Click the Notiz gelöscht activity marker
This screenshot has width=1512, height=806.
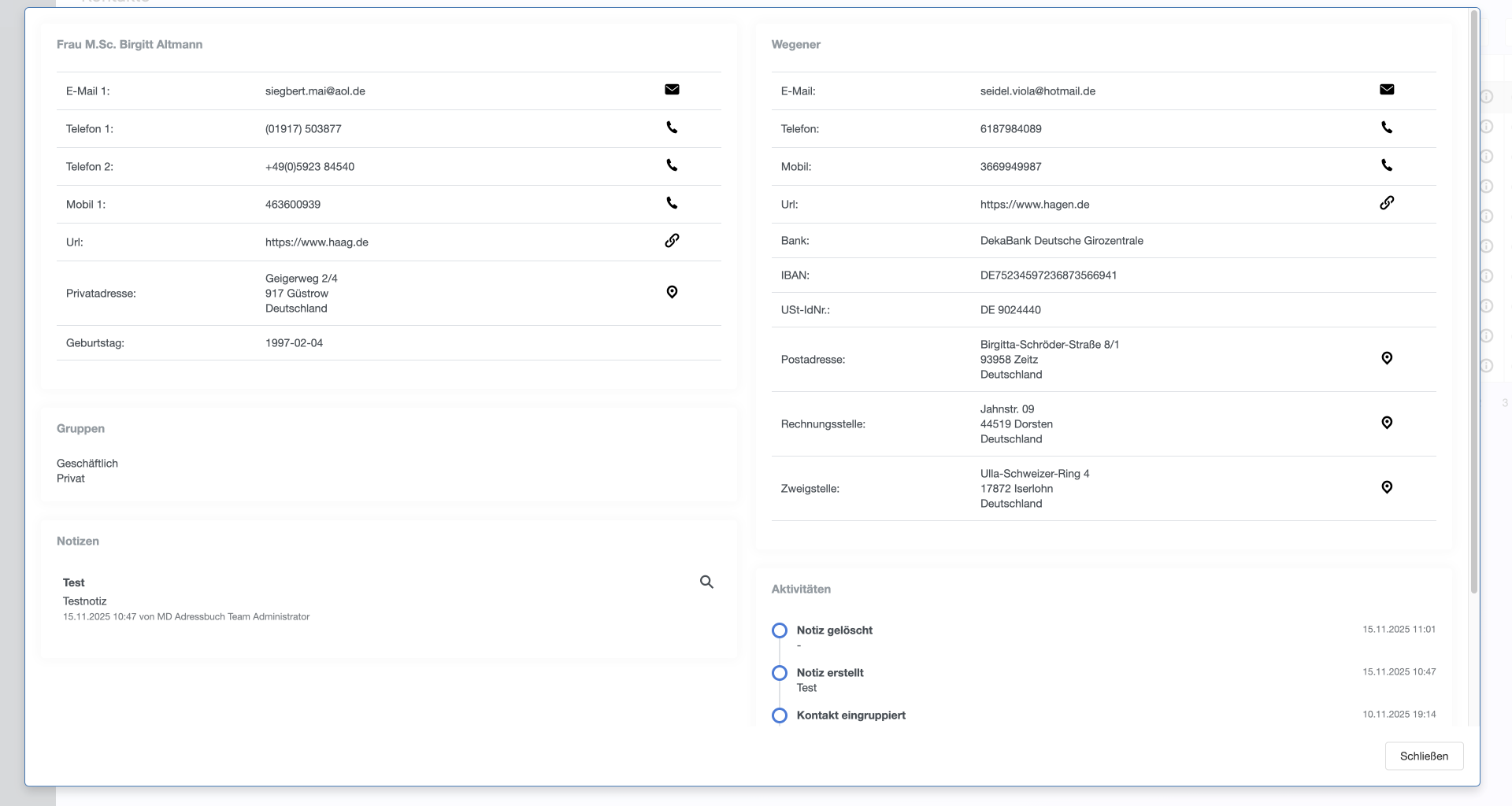coord(780,630)
